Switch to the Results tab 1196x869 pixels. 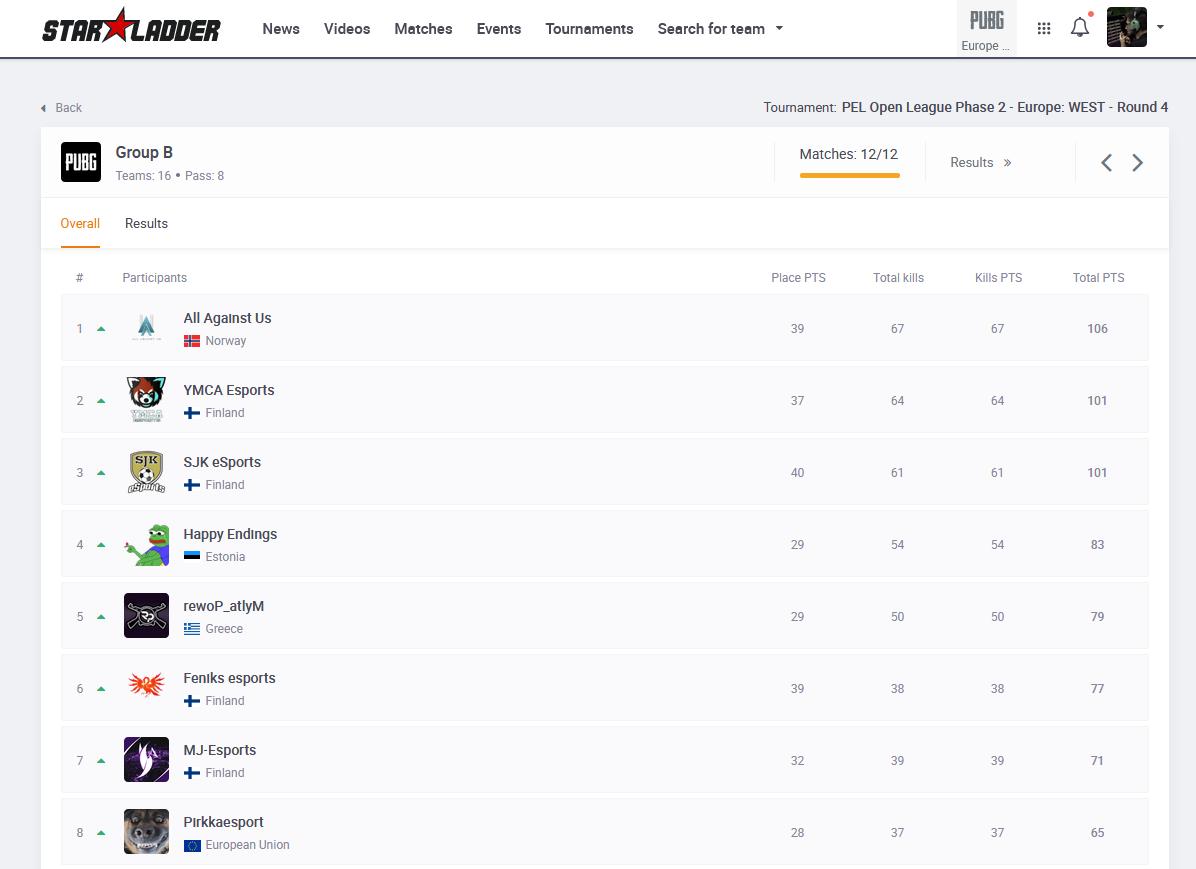coord(146,224)
